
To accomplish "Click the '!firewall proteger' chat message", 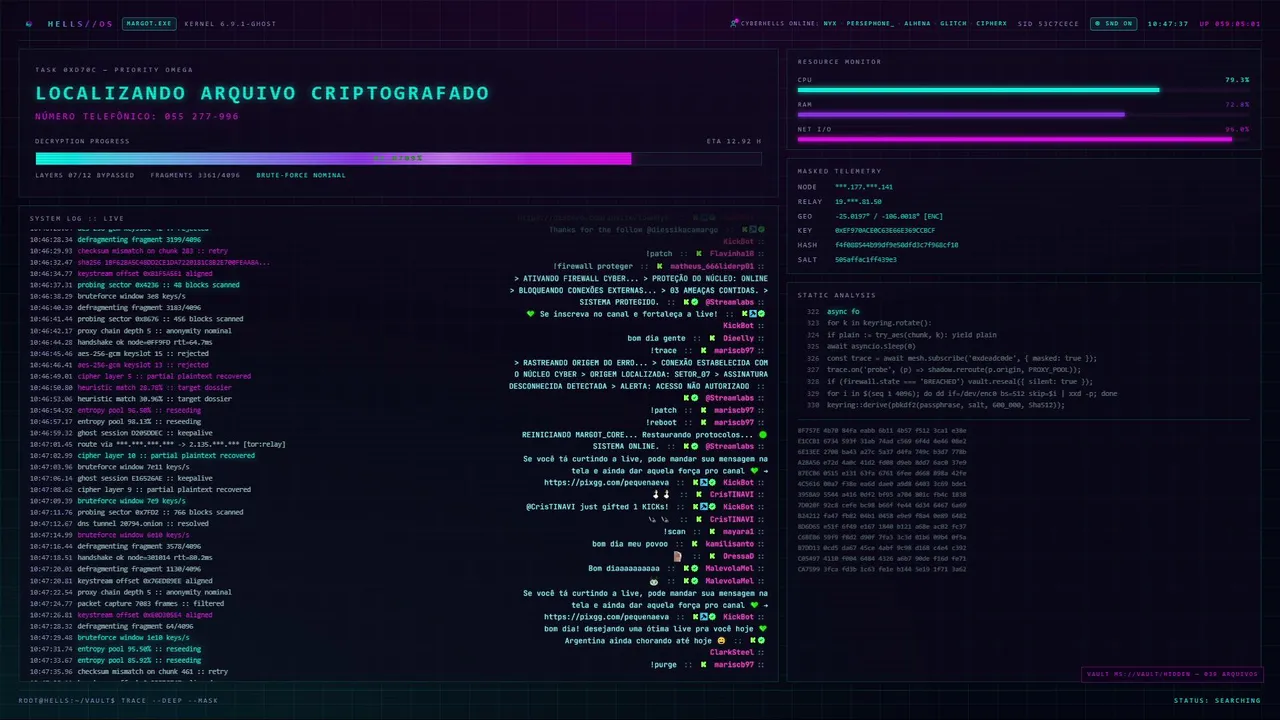I will coord(592,266).
